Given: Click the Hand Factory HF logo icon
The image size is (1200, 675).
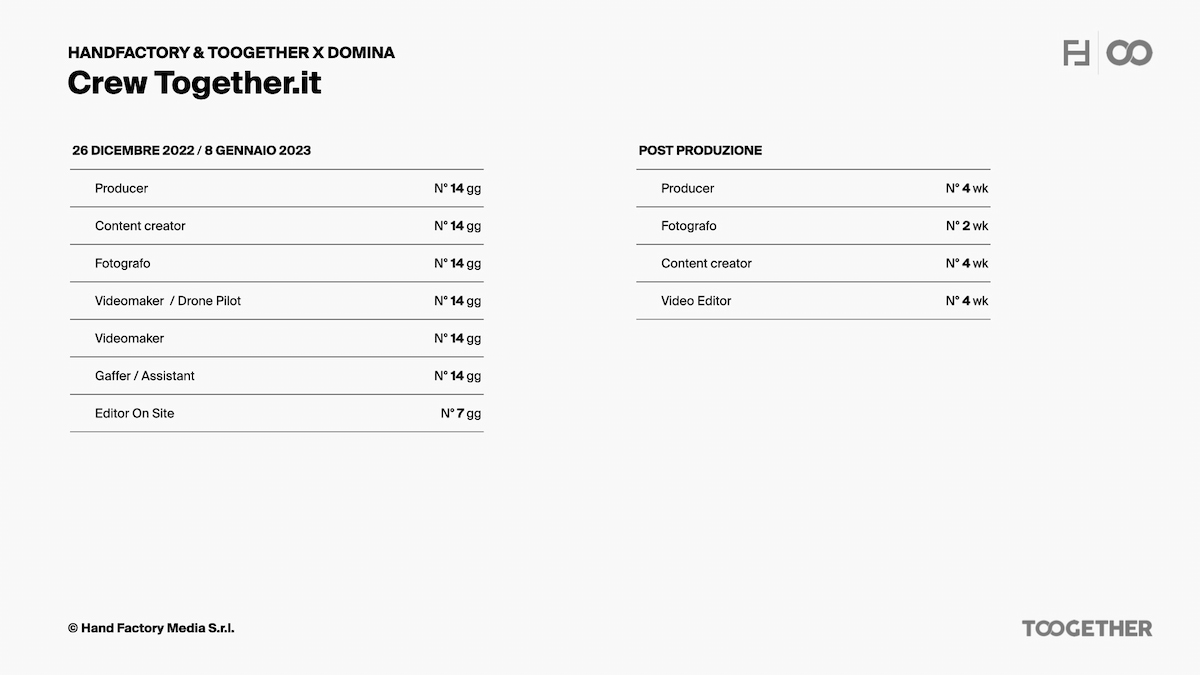Looking at the screenshot, I should [x=1076, y=53].
